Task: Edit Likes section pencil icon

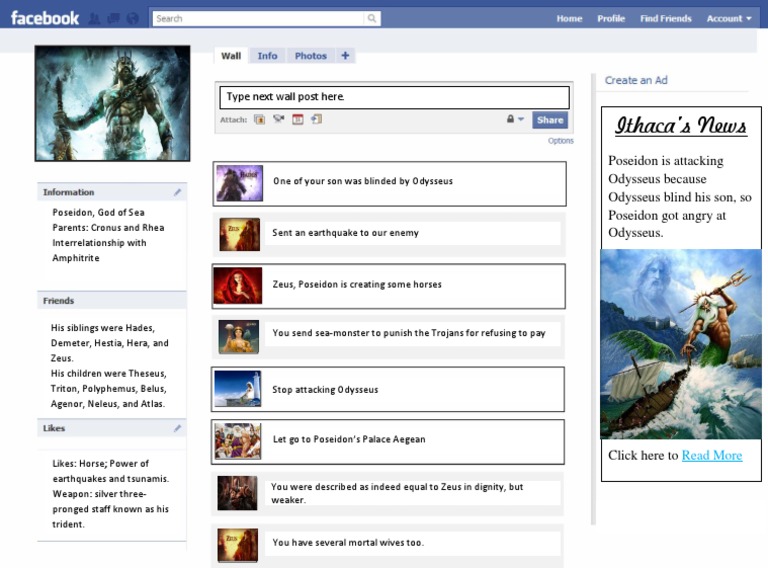Action: [177, 428]
